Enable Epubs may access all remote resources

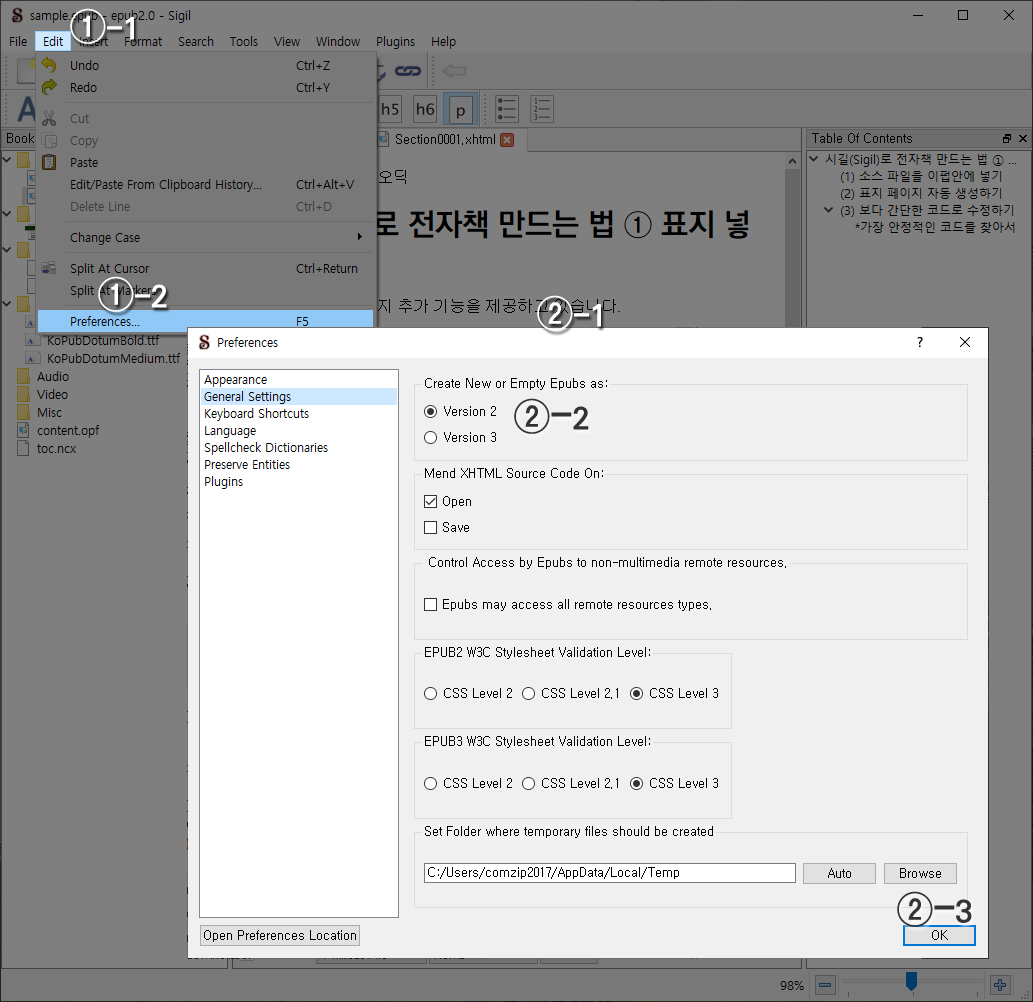click(x=431, y=604)
